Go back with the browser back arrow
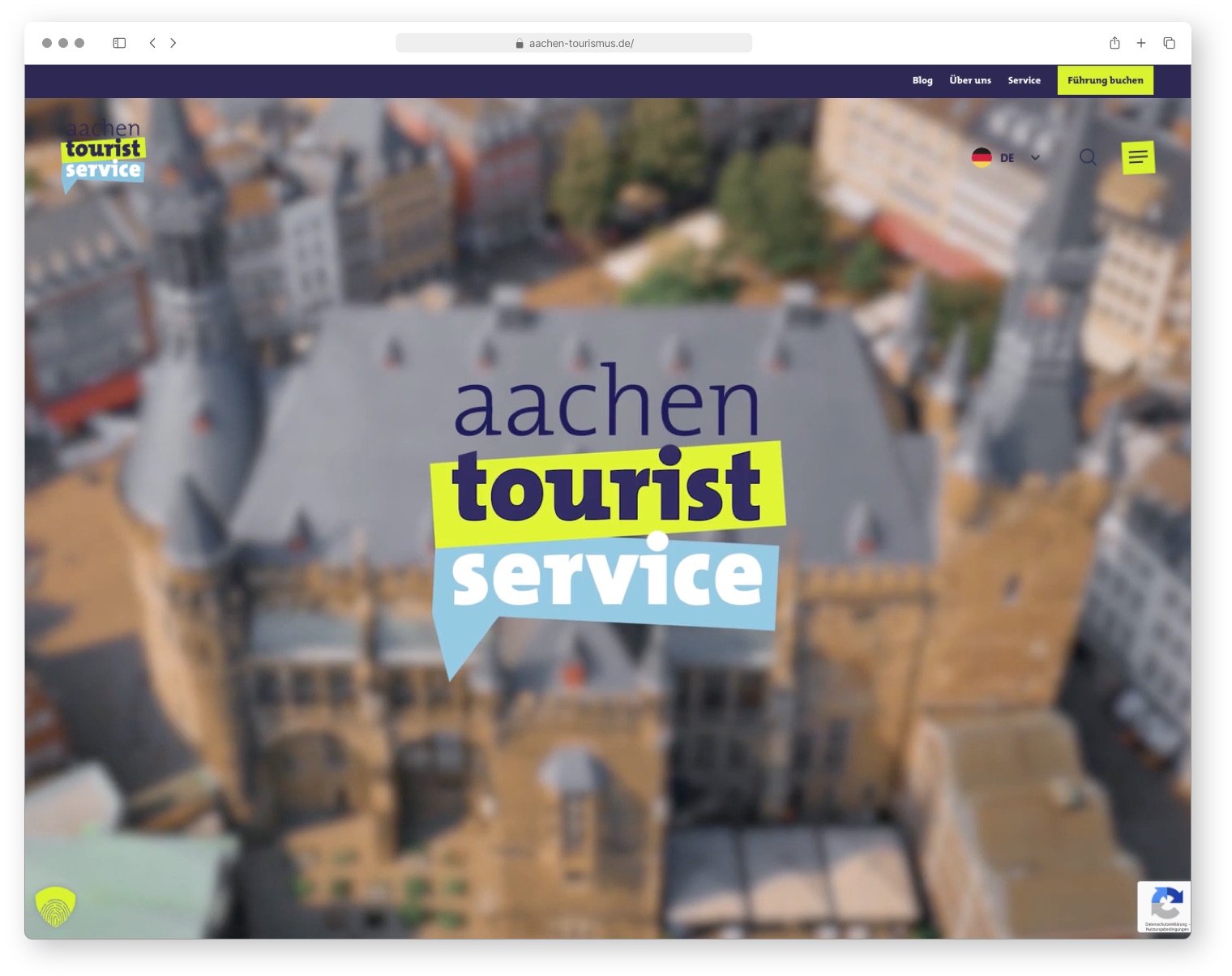 (x=152, y=43)
